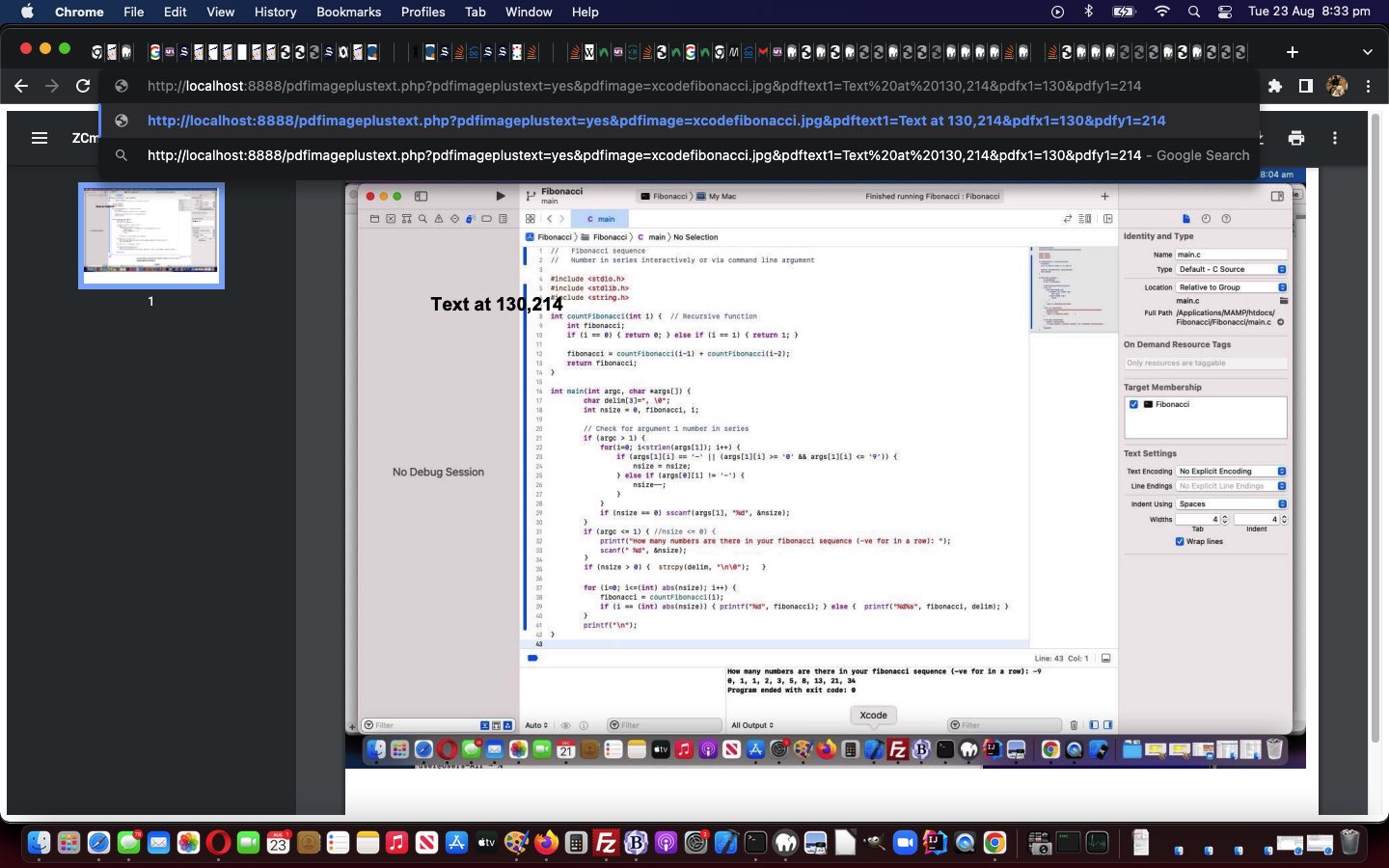The height and width of the screenshot is (868, 1389).
Task: Open the Chrome Extensions puzzle menu
Action: point(1275,86)
